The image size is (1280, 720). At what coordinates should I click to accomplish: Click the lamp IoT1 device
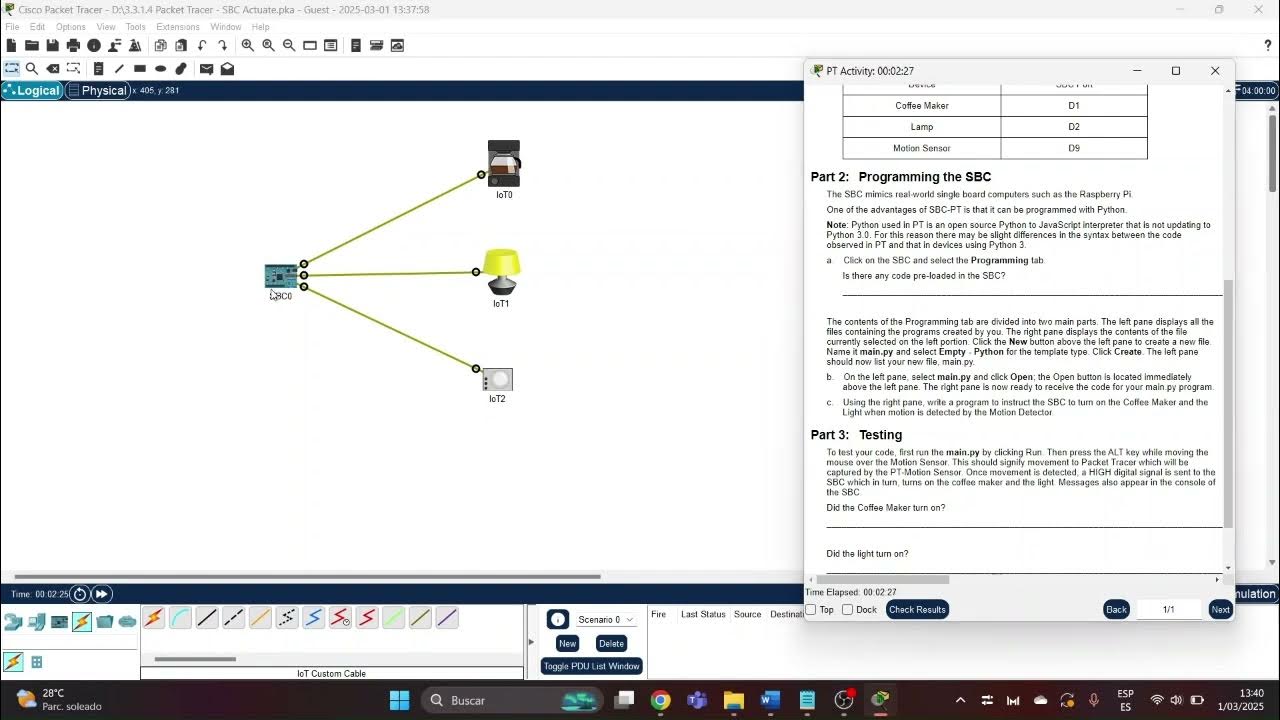501,271
